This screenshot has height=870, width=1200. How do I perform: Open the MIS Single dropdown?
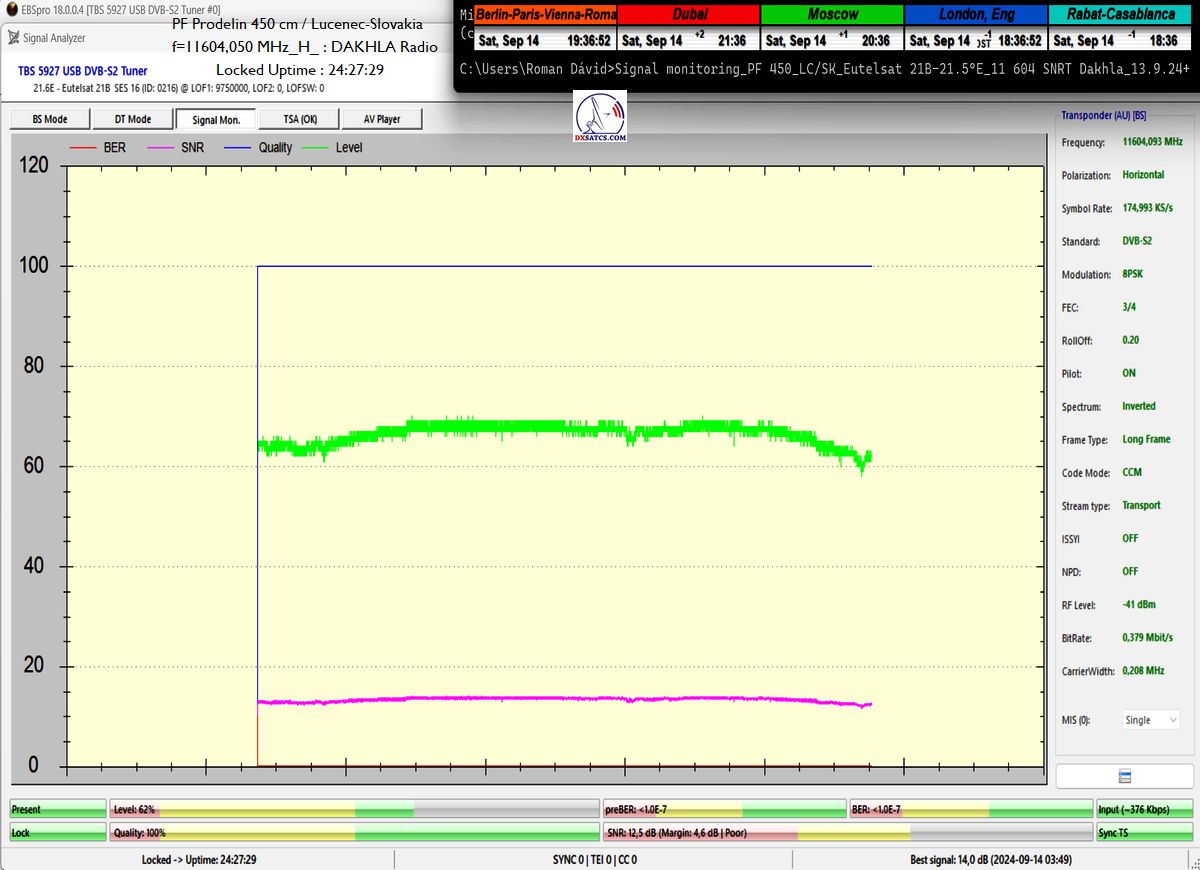(x=1150, y=720)
